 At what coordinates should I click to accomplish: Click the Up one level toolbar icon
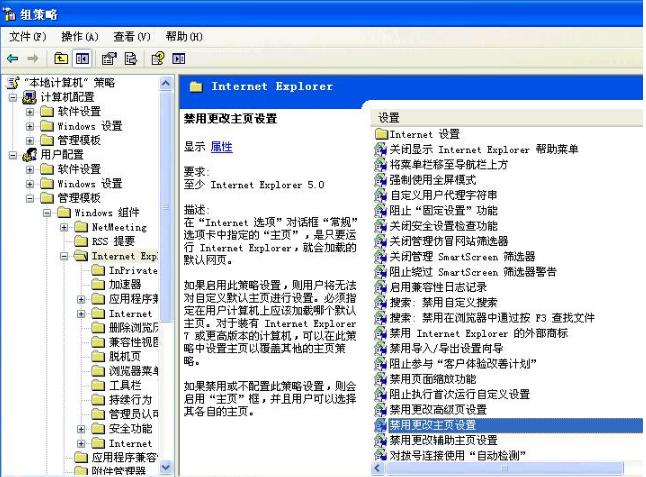pos(61,58)
